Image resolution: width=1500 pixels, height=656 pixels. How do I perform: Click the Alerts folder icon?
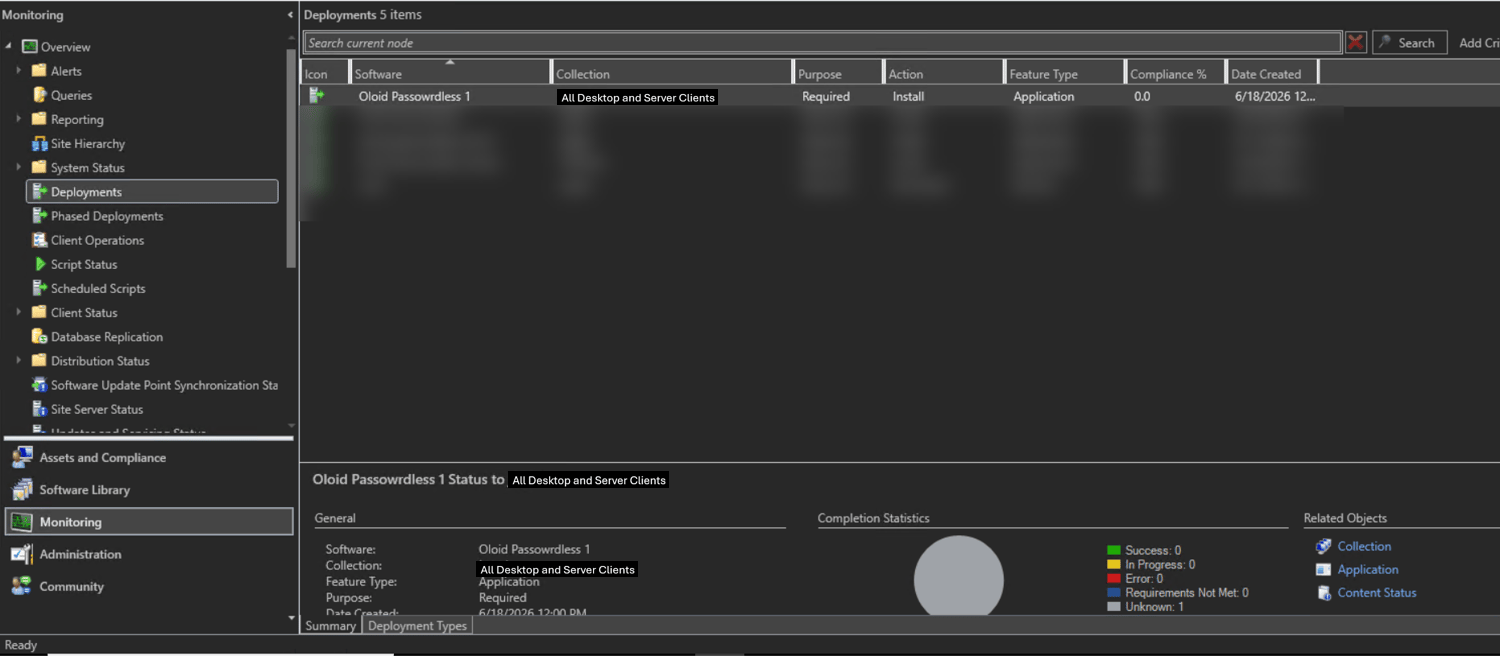(x=39, y=71)
